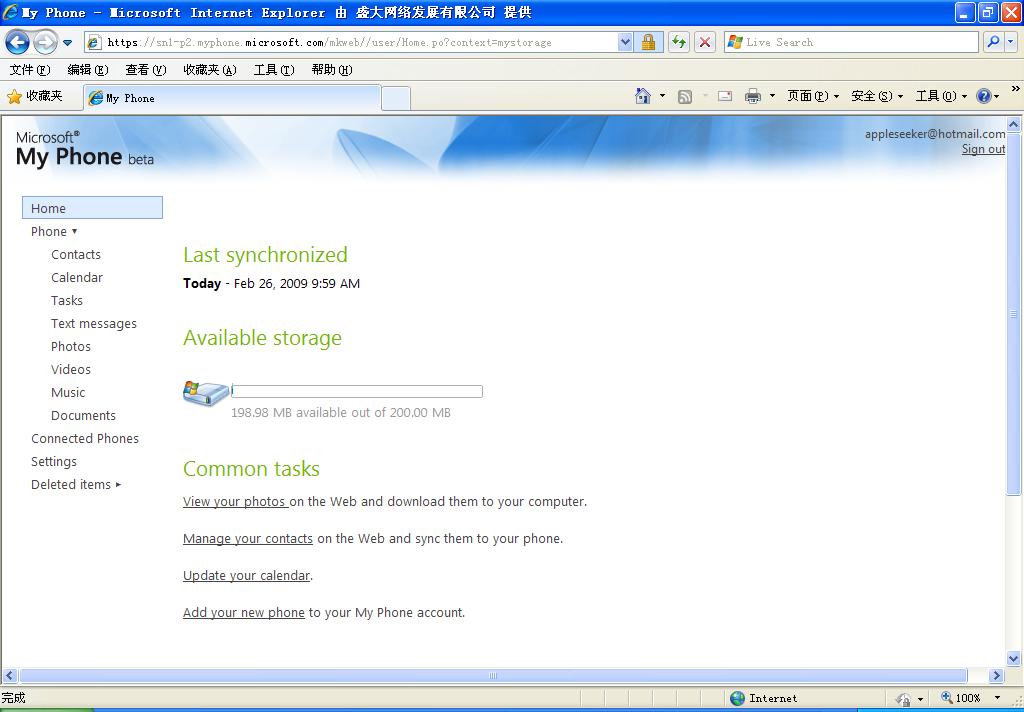Select Home in the sidebar
The width and height of the screenshot is (1024, 712).
[92, 208]
